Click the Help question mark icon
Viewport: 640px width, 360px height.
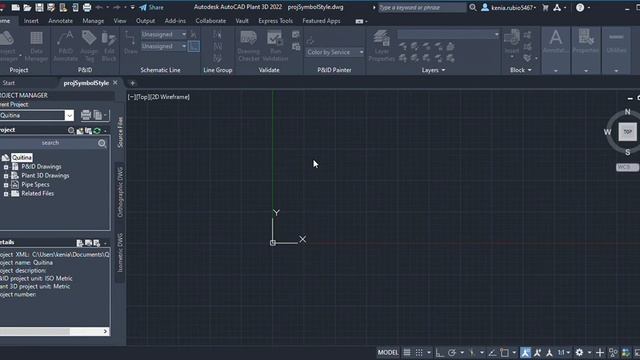pos(580,7)
